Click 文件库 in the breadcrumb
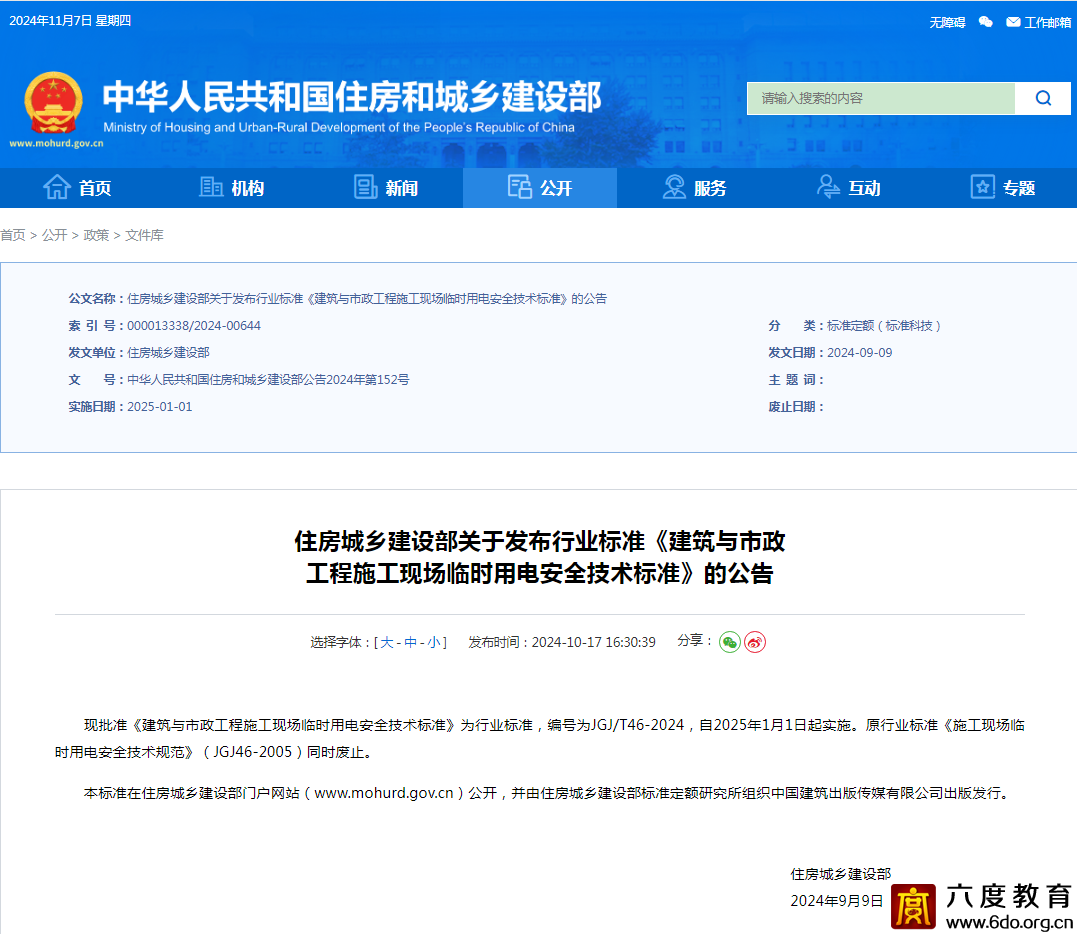 [144, 235]
